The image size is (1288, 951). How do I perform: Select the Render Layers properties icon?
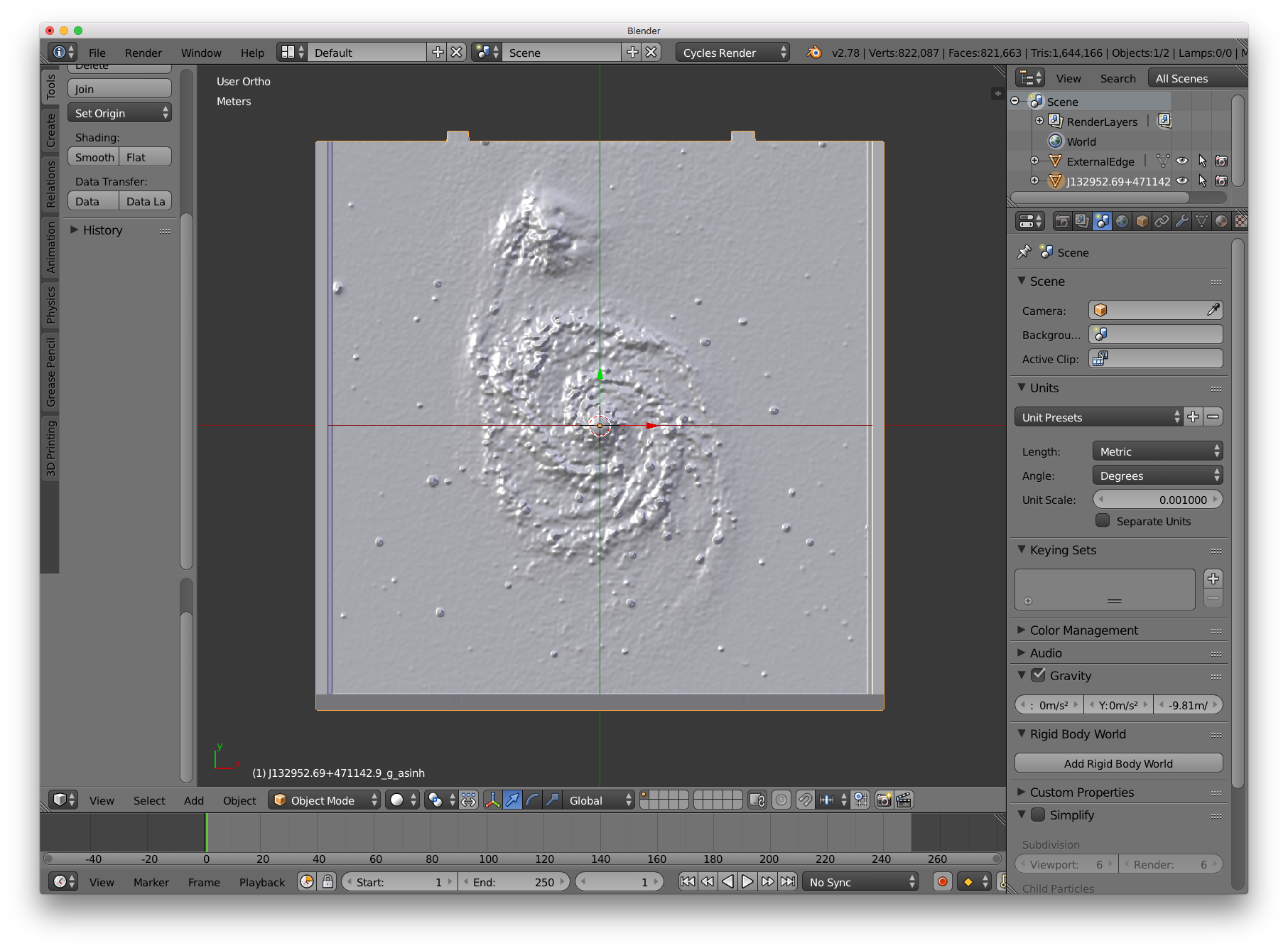1082,221
